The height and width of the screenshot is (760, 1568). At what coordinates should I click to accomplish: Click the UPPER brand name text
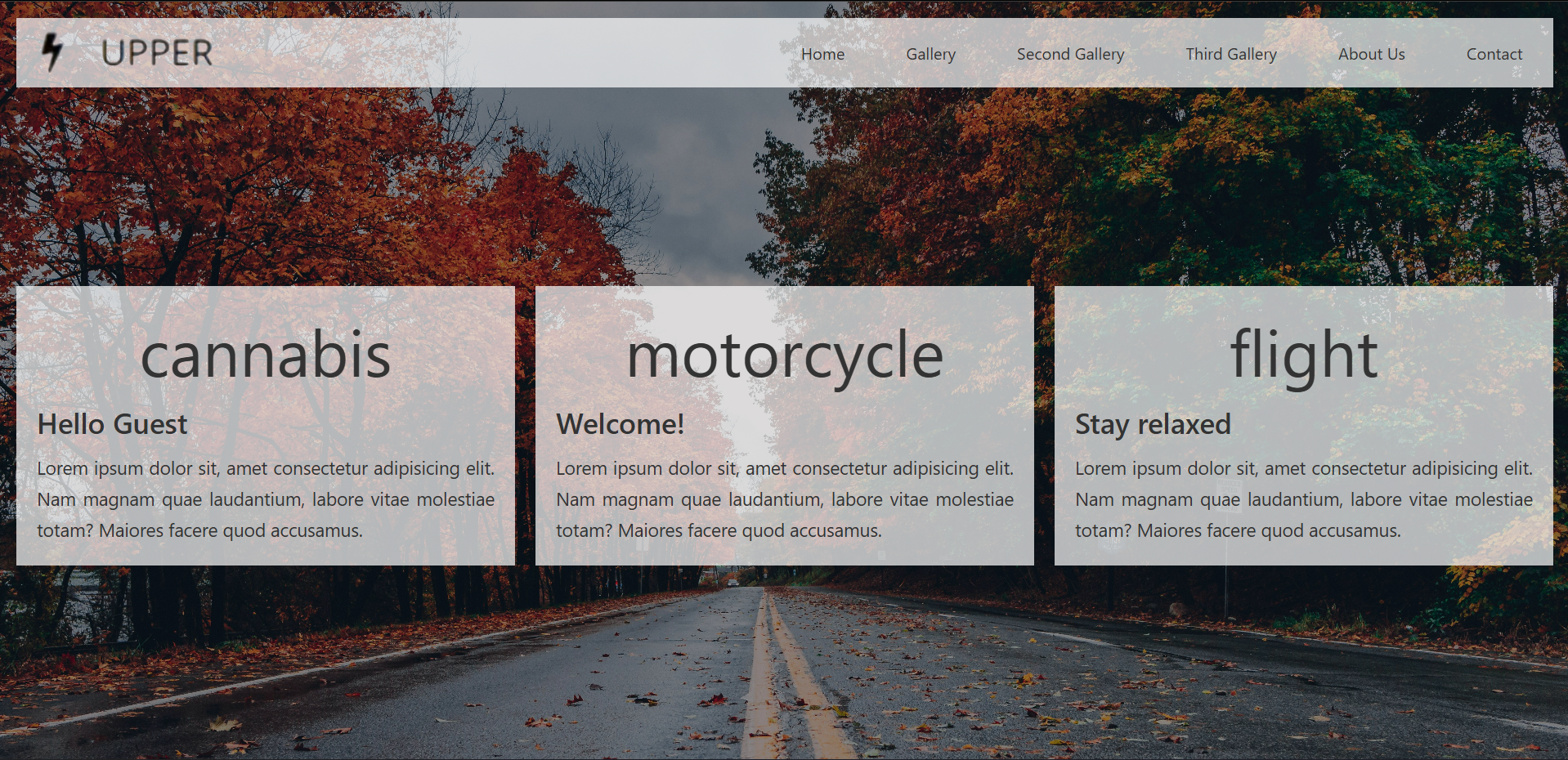(157, 53)
